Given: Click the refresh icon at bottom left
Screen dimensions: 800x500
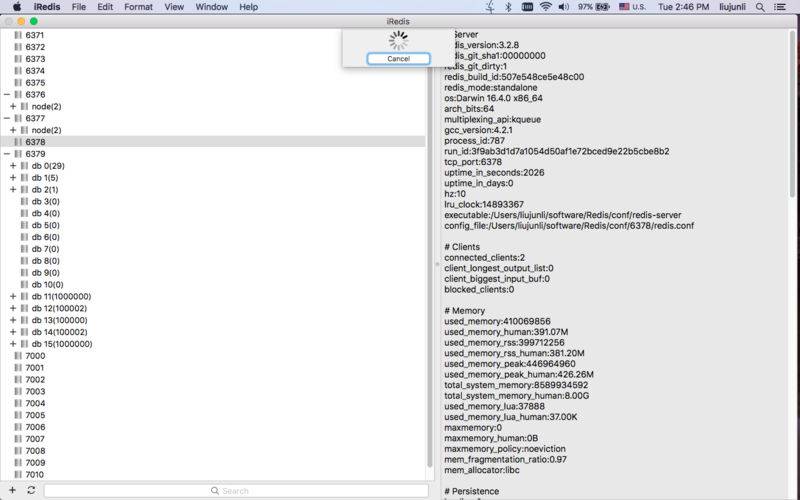Looking at the screenshot, I should pos(31,490).
